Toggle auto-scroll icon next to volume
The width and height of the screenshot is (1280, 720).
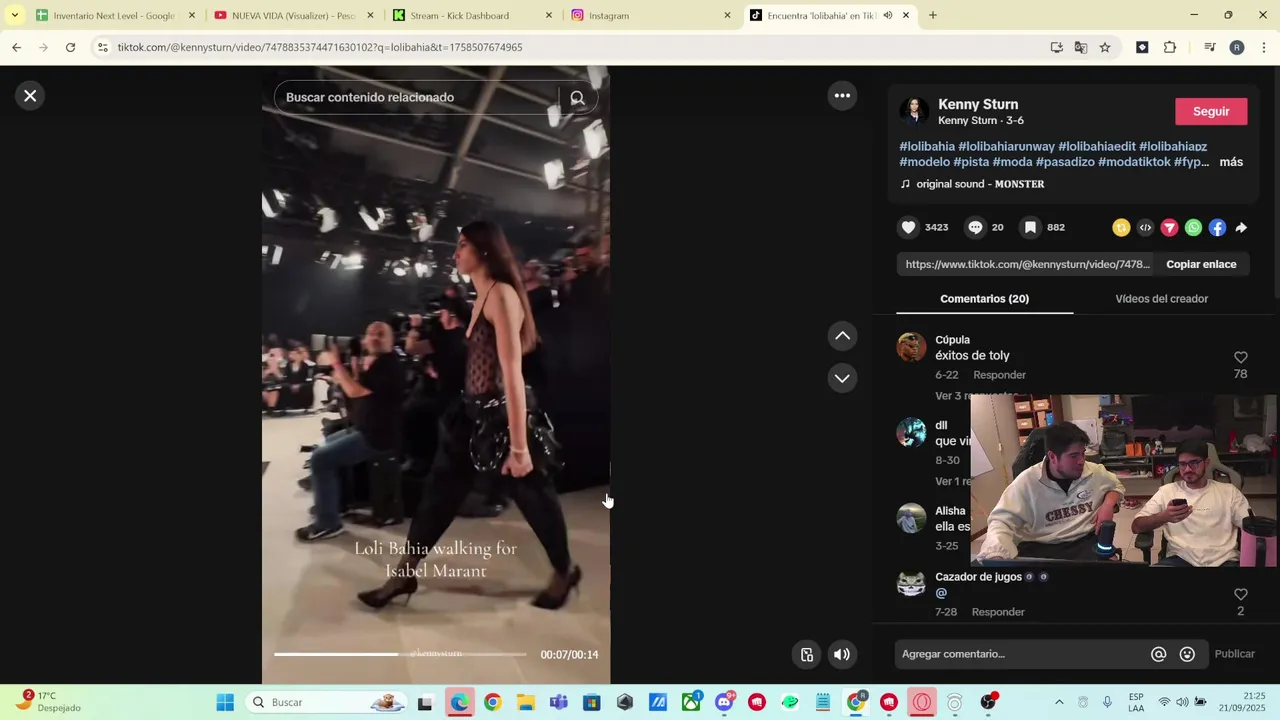[x=807, y=655]
